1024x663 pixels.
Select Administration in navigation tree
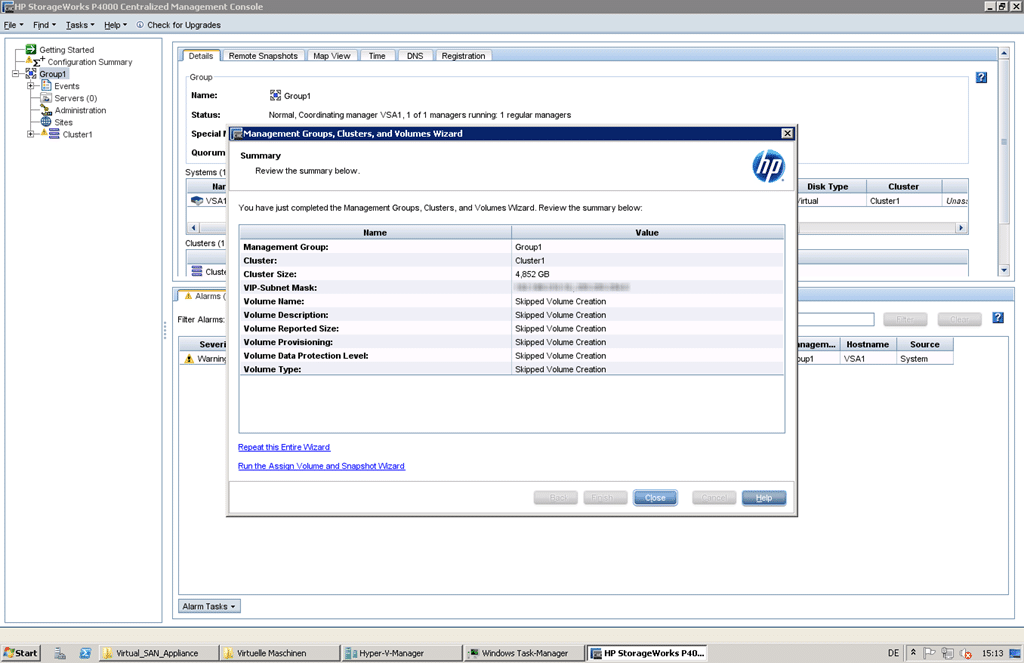pyautogui.click(x=80, y=110)
